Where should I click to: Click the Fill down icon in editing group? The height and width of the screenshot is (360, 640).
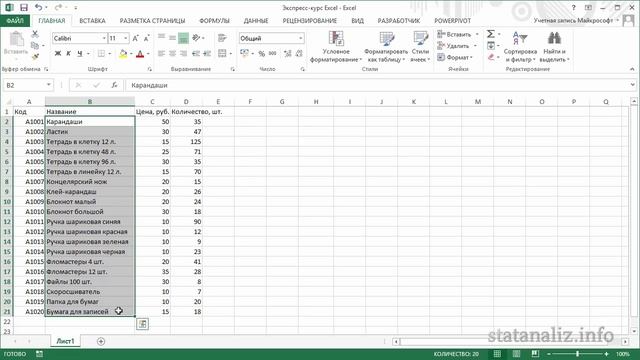pyautogui.click(x=491, y=46)
